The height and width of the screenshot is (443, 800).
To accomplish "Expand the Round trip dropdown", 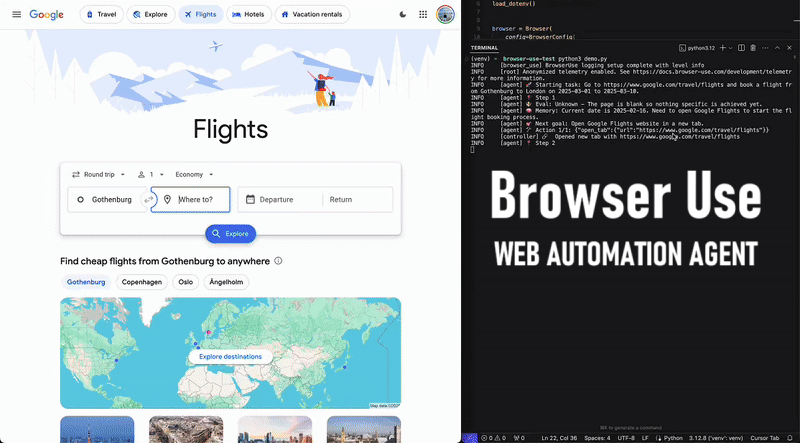I will tap(98, 175).
